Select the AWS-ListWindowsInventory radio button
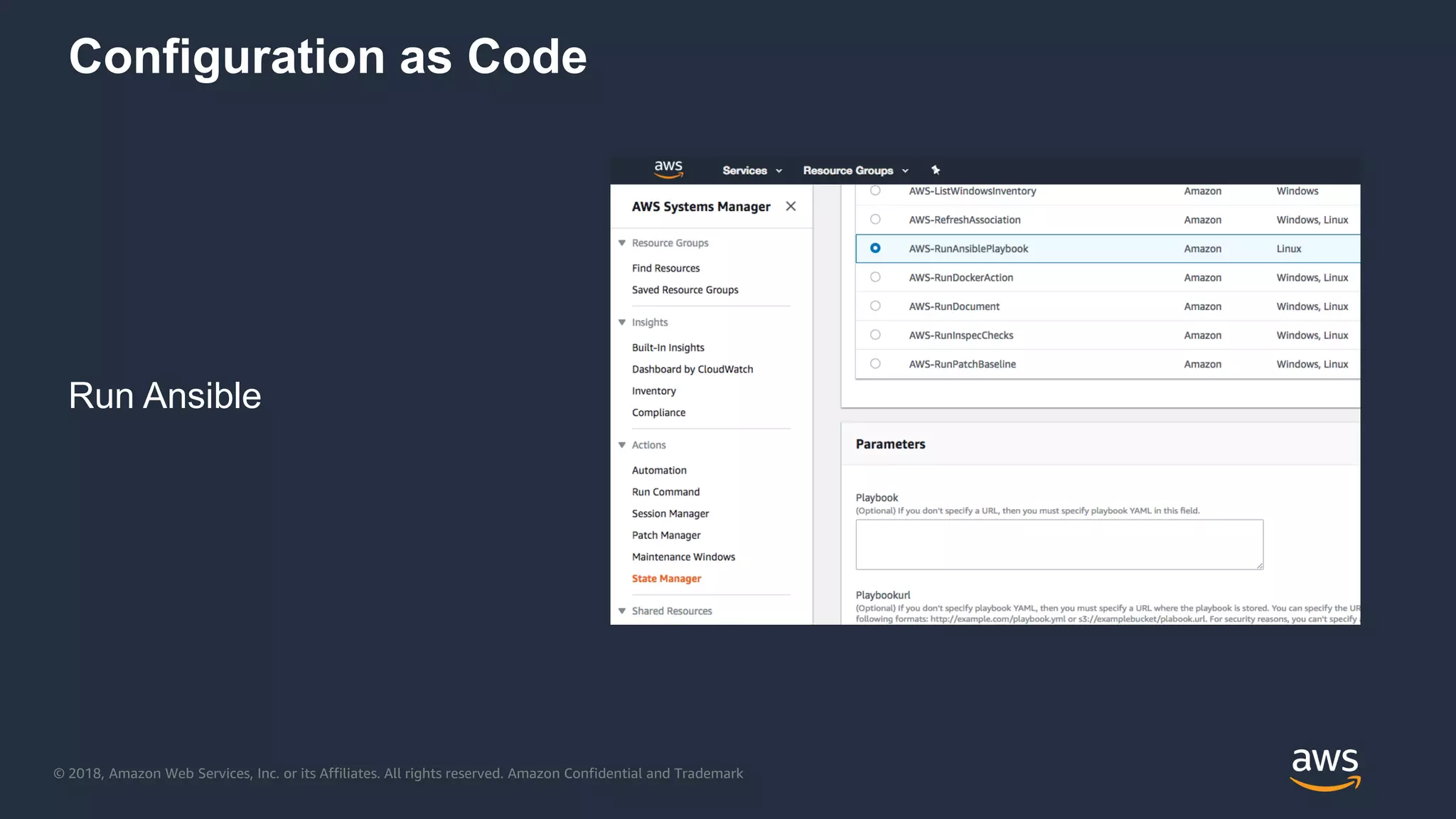This screenshot has width=1456, height=819. click(x=875, y=191)
